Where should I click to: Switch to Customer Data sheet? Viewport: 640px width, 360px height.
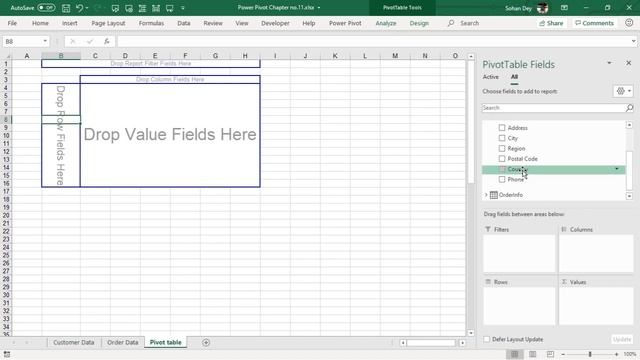tap(74, 342)
